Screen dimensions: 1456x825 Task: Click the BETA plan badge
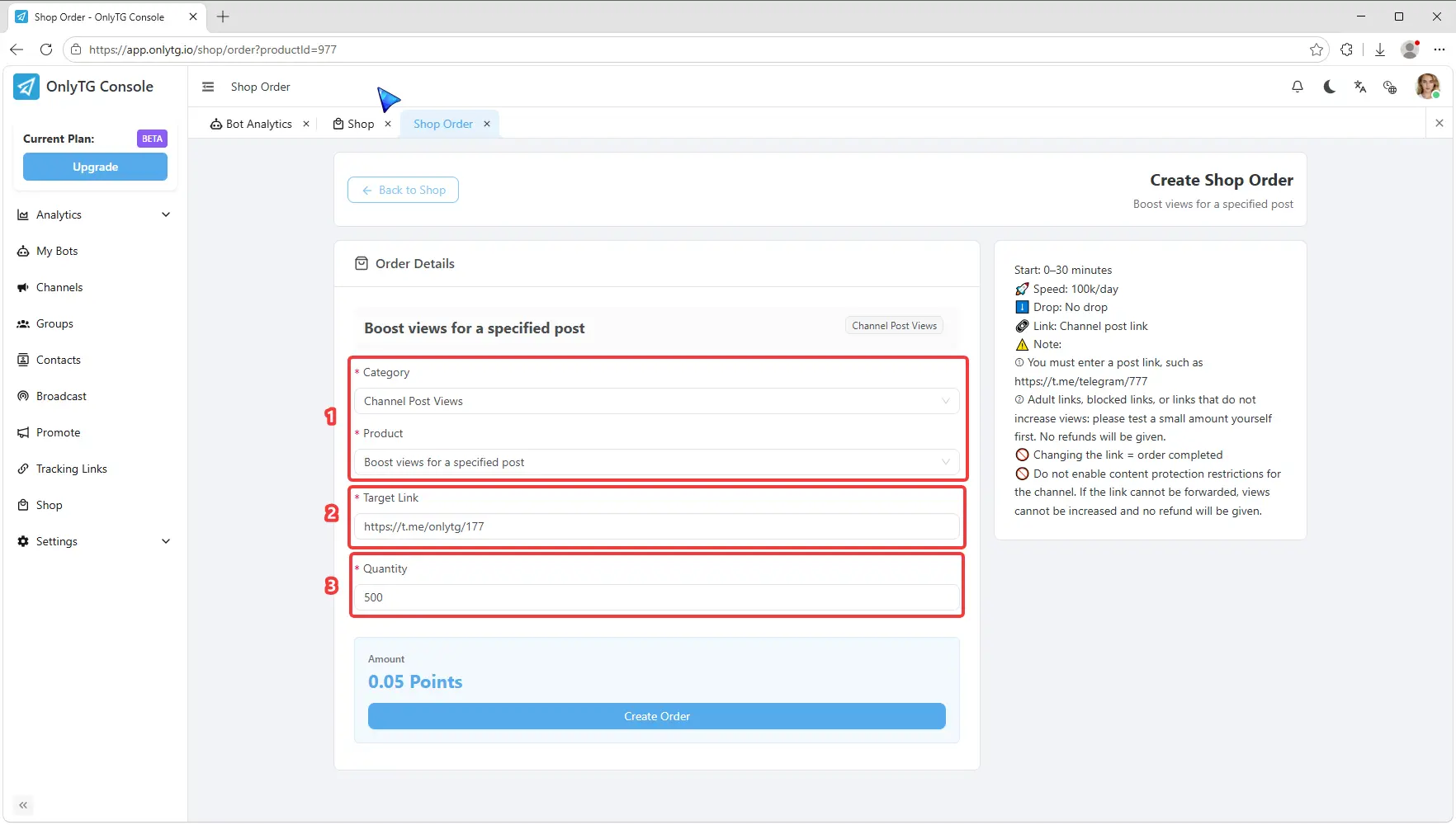coord(152,139)
